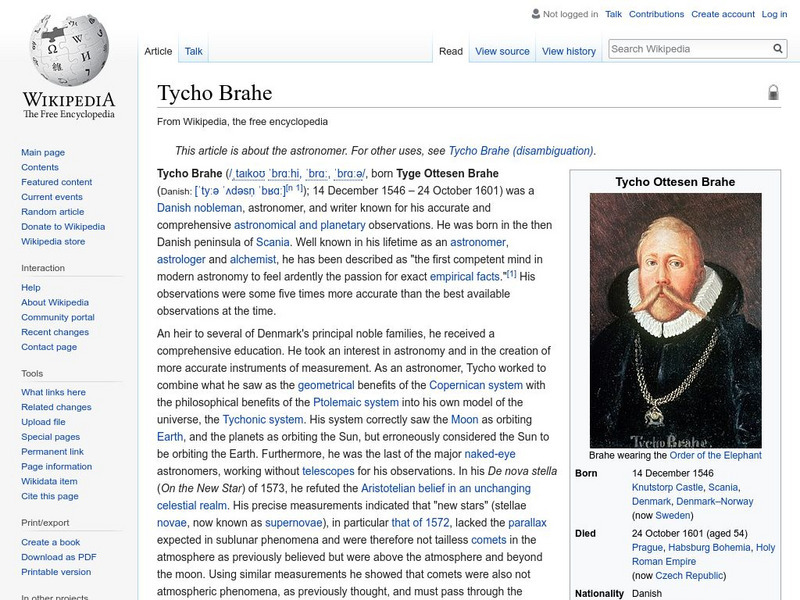Open Wikidata item link
800x600 pixels.
click(x=49, y=481)
